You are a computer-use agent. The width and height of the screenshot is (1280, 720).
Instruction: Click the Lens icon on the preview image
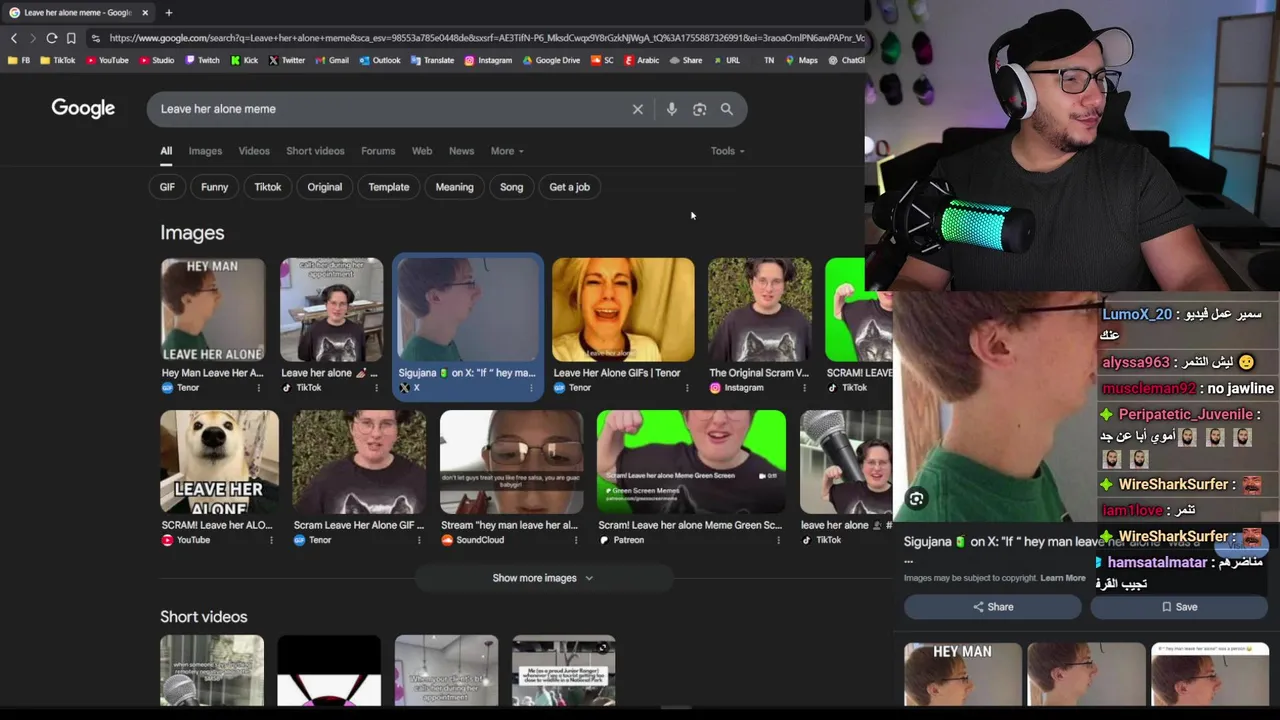916,499
